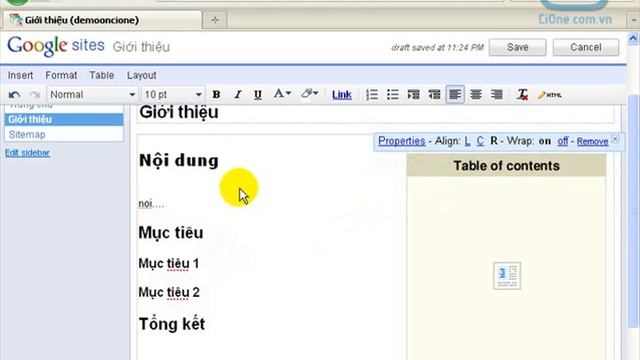This screenshot has width=640, height=360.
Task: Click the noi.... paragraph text
Action: click(x=151, y=203)
